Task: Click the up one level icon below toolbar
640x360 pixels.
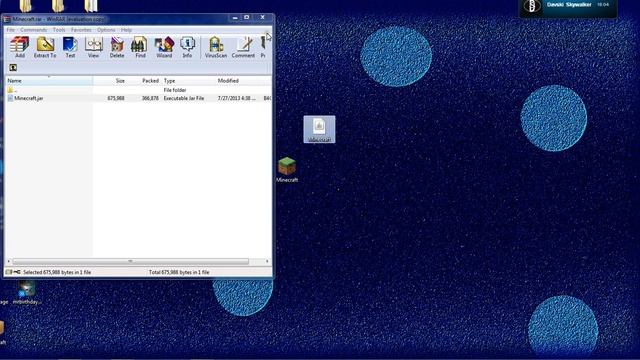Action: click(13, 67)
